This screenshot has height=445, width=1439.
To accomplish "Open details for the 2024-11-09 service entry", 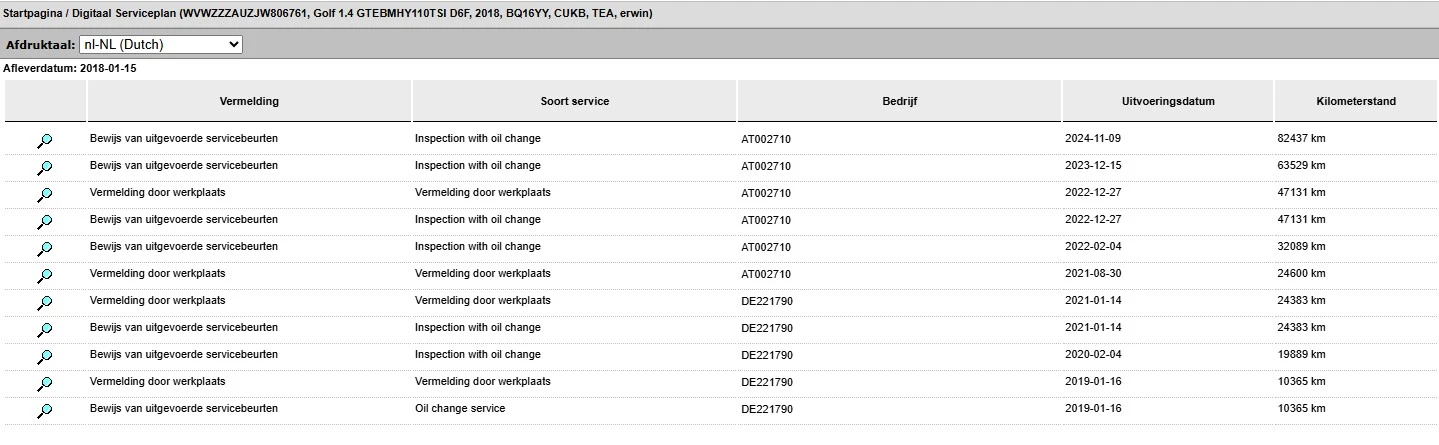I will tap(45, 141).
